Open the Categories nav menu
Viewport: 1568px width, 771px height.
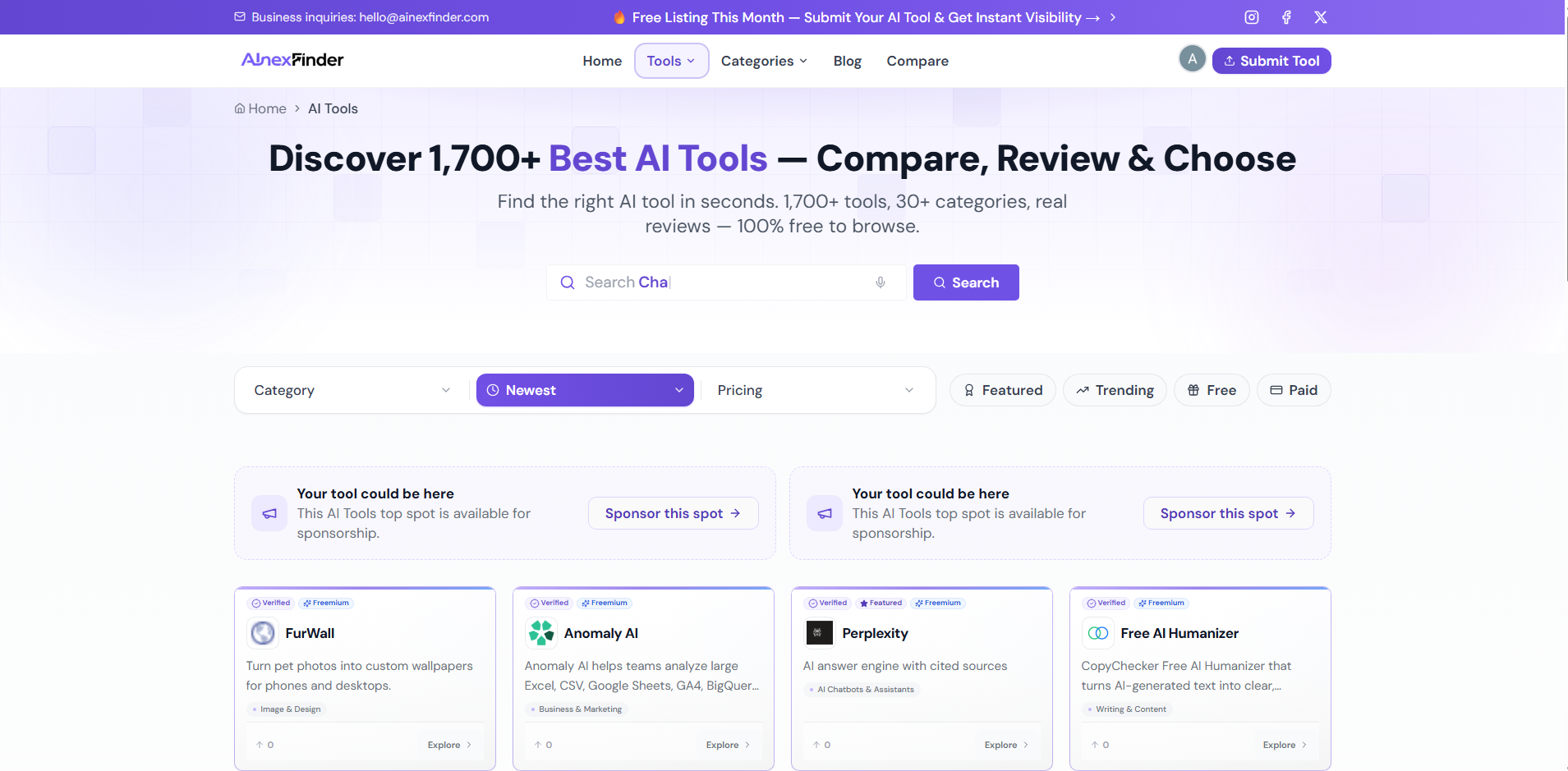[x=764, y=61]
